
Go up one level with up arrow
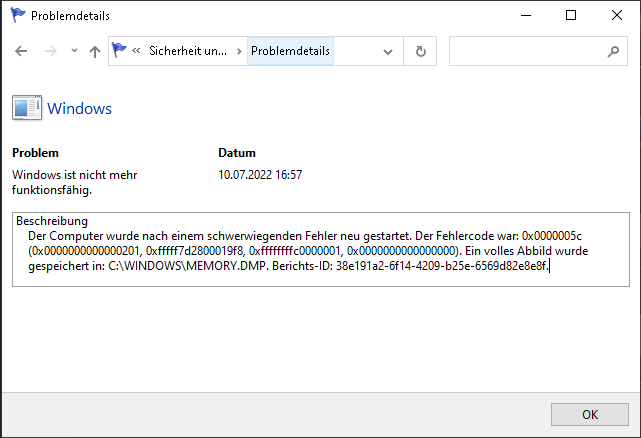click(x=95, y=52)
